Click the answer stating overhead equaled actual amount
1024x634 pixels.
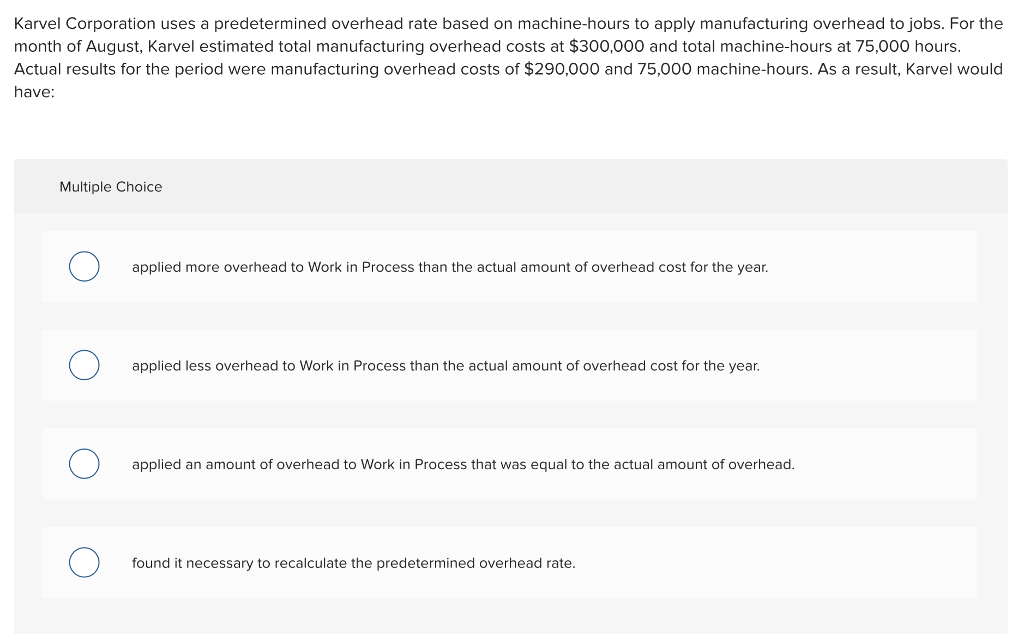[462, 464]
